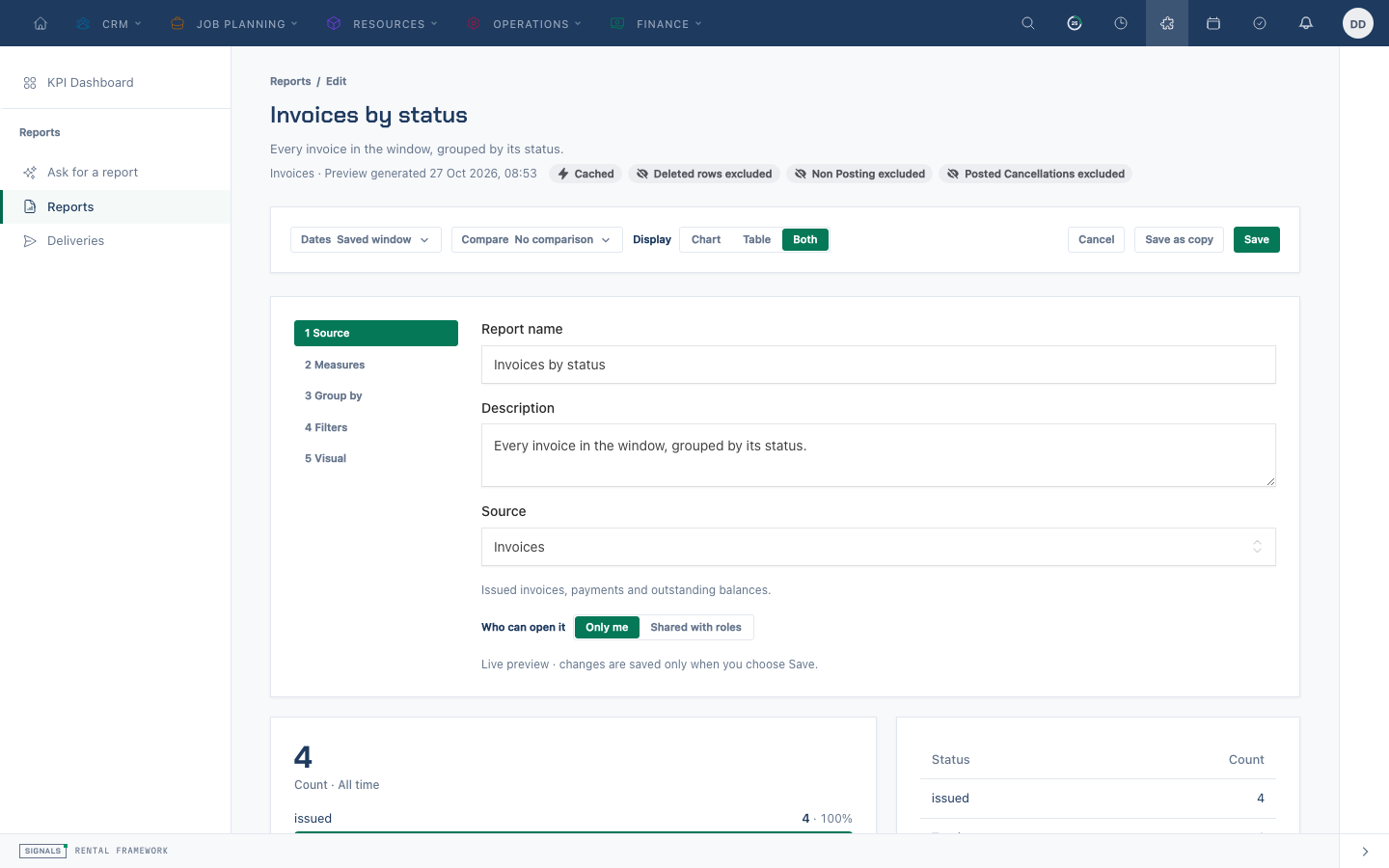Viewport: 1389px width, 868px height.
Task: Go to step 5 Visual
Action: point(376,458)
